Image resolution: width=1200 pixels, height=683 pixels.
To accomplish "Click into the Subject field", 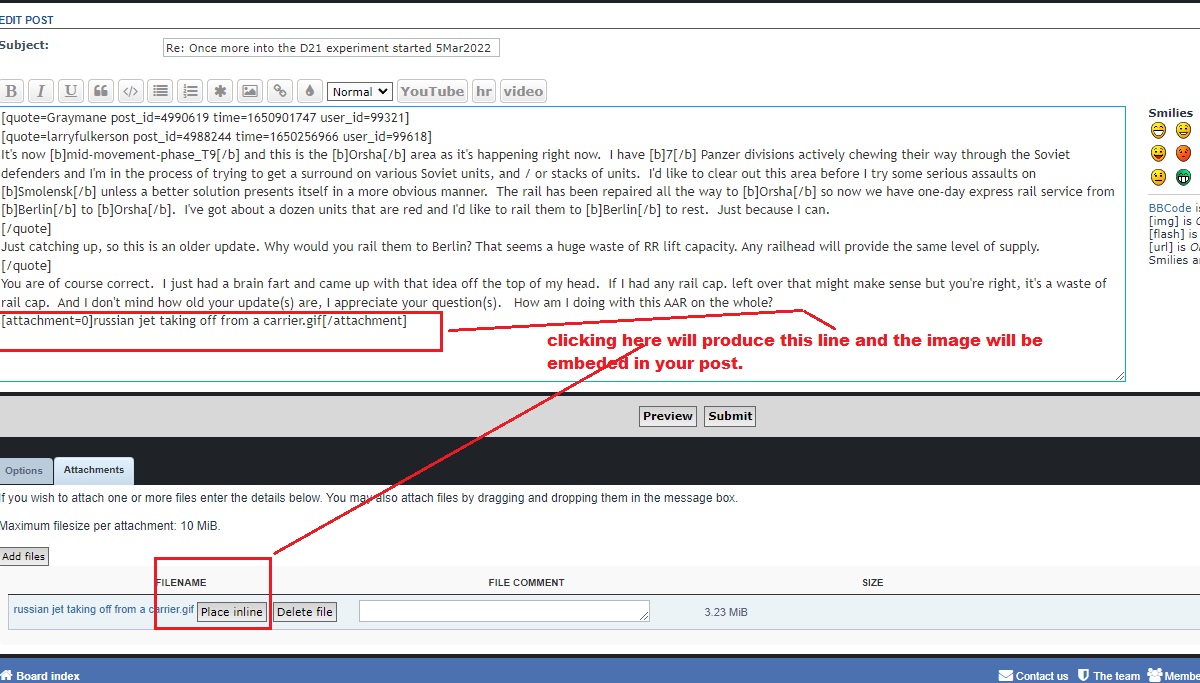I will (331, 48).
